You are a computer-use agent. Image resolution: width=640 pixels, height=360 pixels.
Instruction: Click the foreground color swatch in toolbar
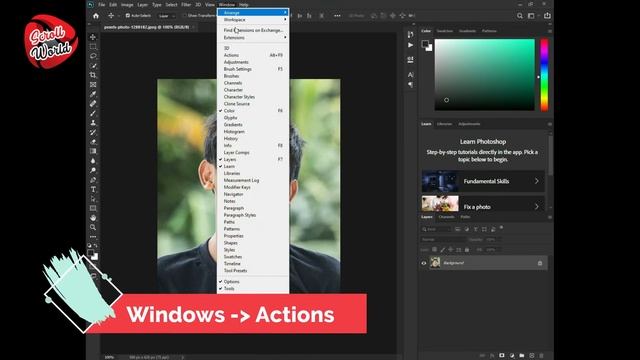click(x=91, y=253)
